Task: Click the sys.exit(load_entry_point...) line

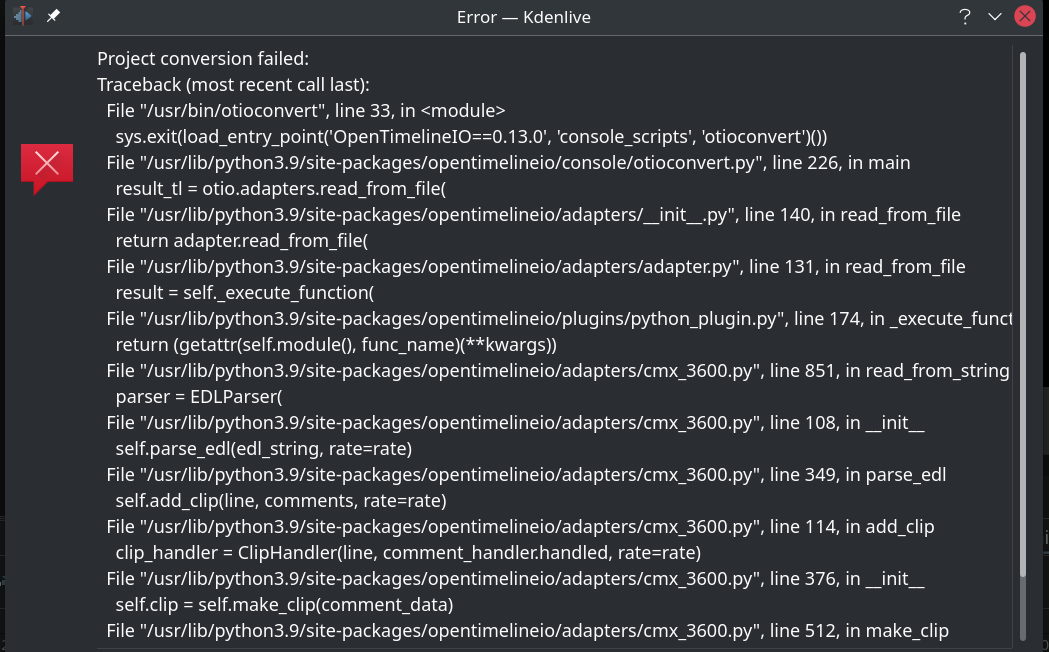Action: (470, 137)
